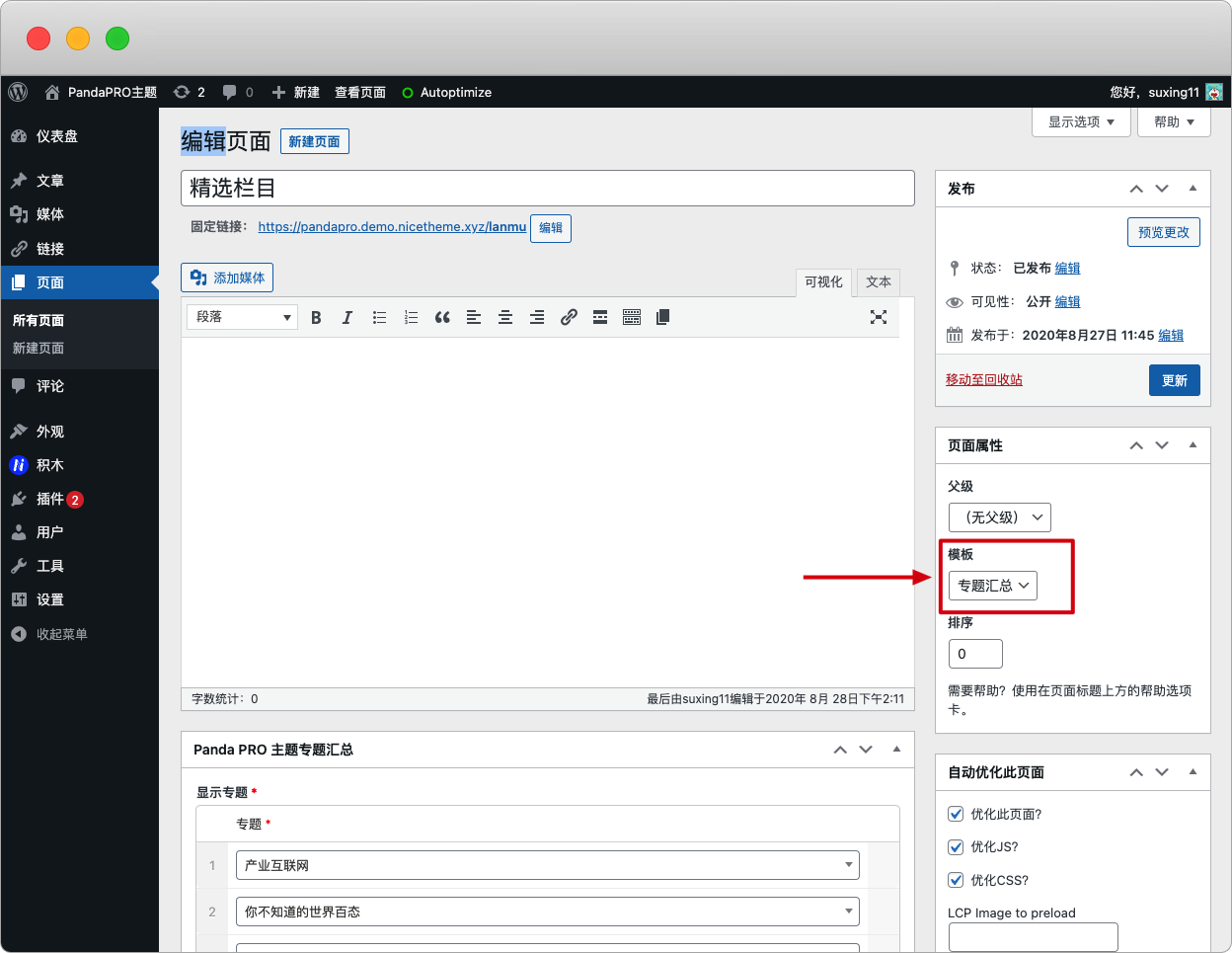
Task: Click 移动至回收站 link
Action: [x=984, y=379]
